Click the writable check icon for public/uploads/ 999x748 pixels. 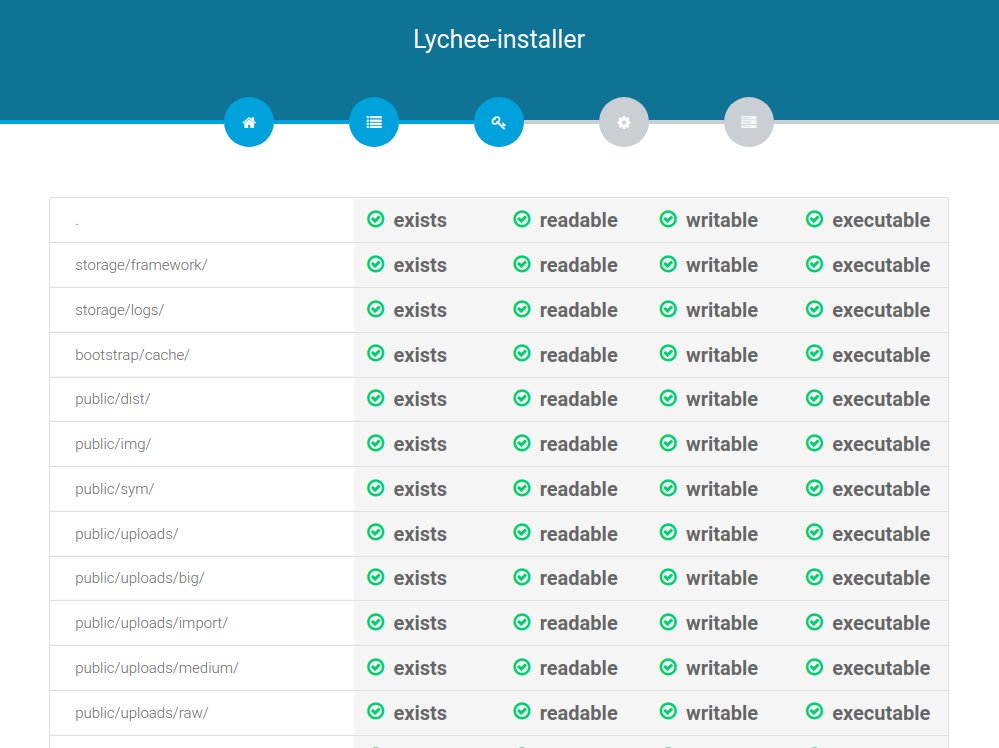667,534
